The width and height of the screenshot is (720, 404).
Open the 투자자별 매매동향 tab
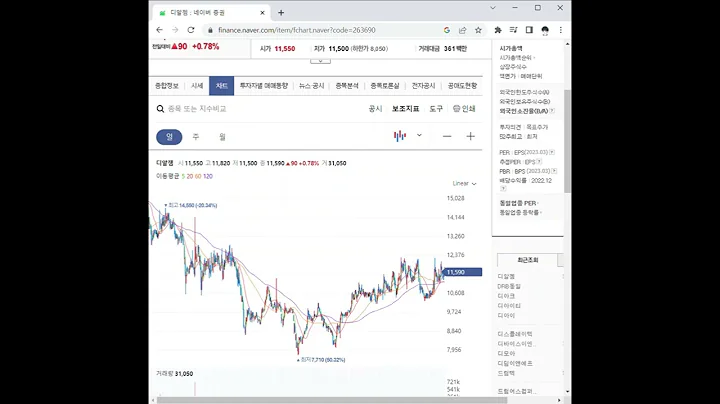click(264, 86)
